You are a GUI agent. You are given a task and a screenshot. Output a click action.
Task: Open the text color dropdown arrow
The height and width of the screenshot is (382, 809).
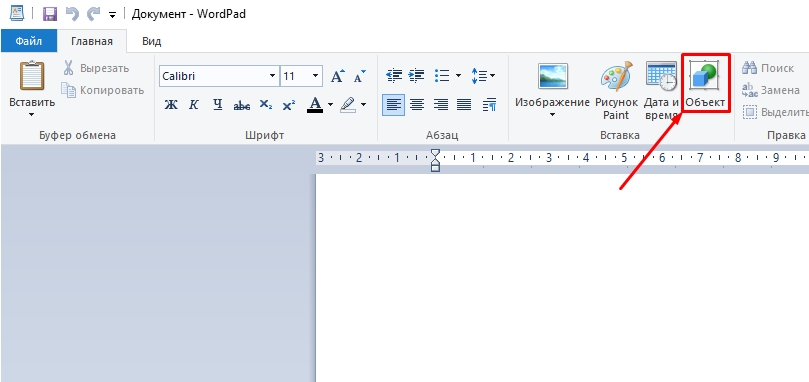coord(330,105)
